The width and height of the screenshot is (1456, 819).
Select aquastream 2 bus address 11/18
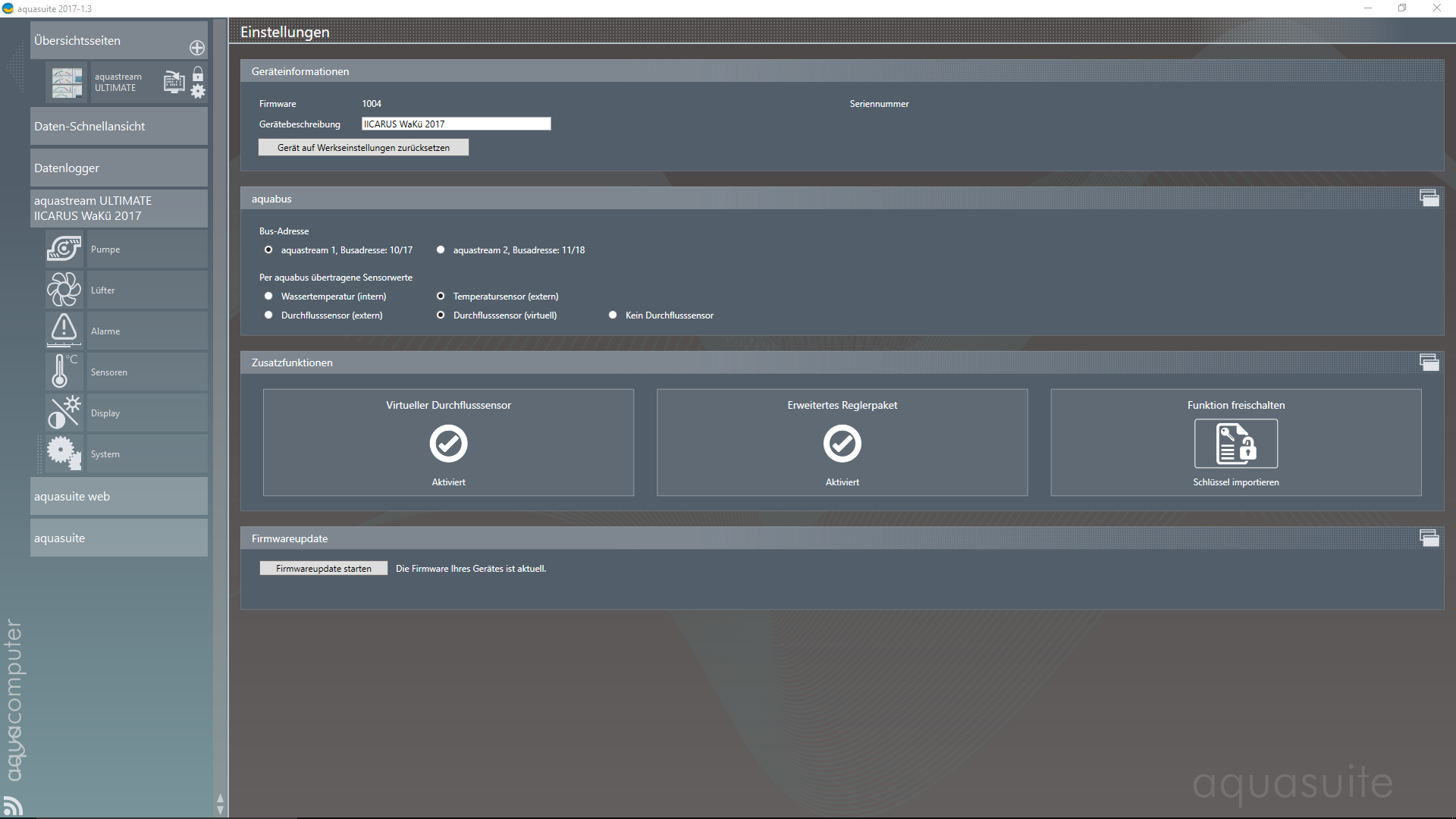441,249
